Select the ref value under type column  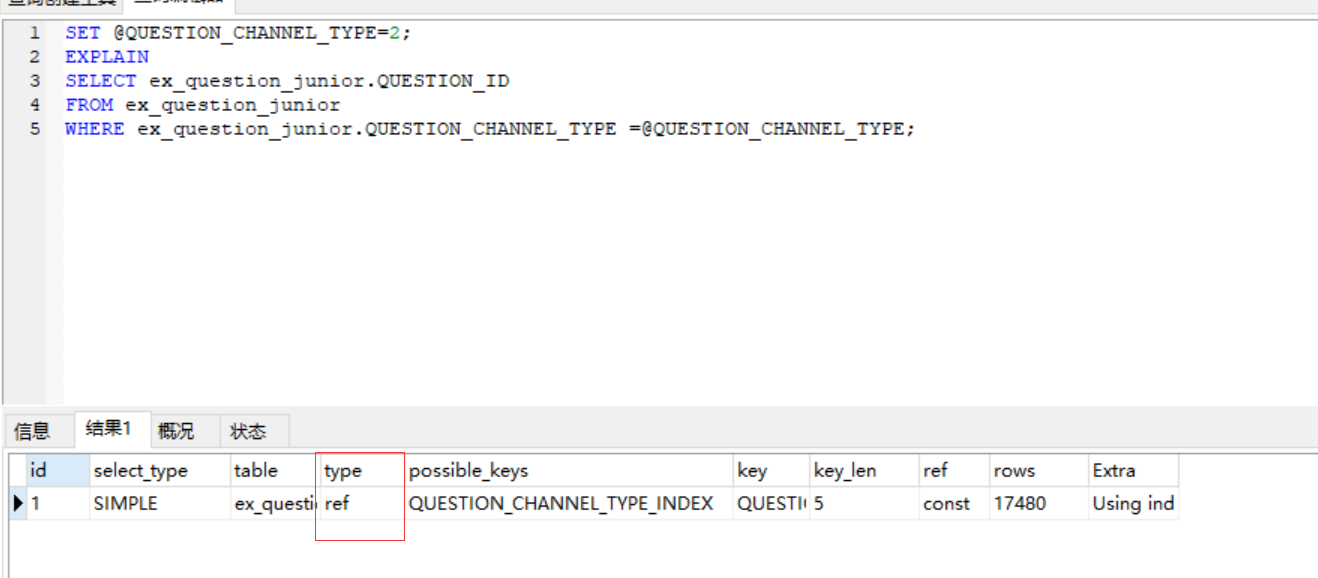362,503
